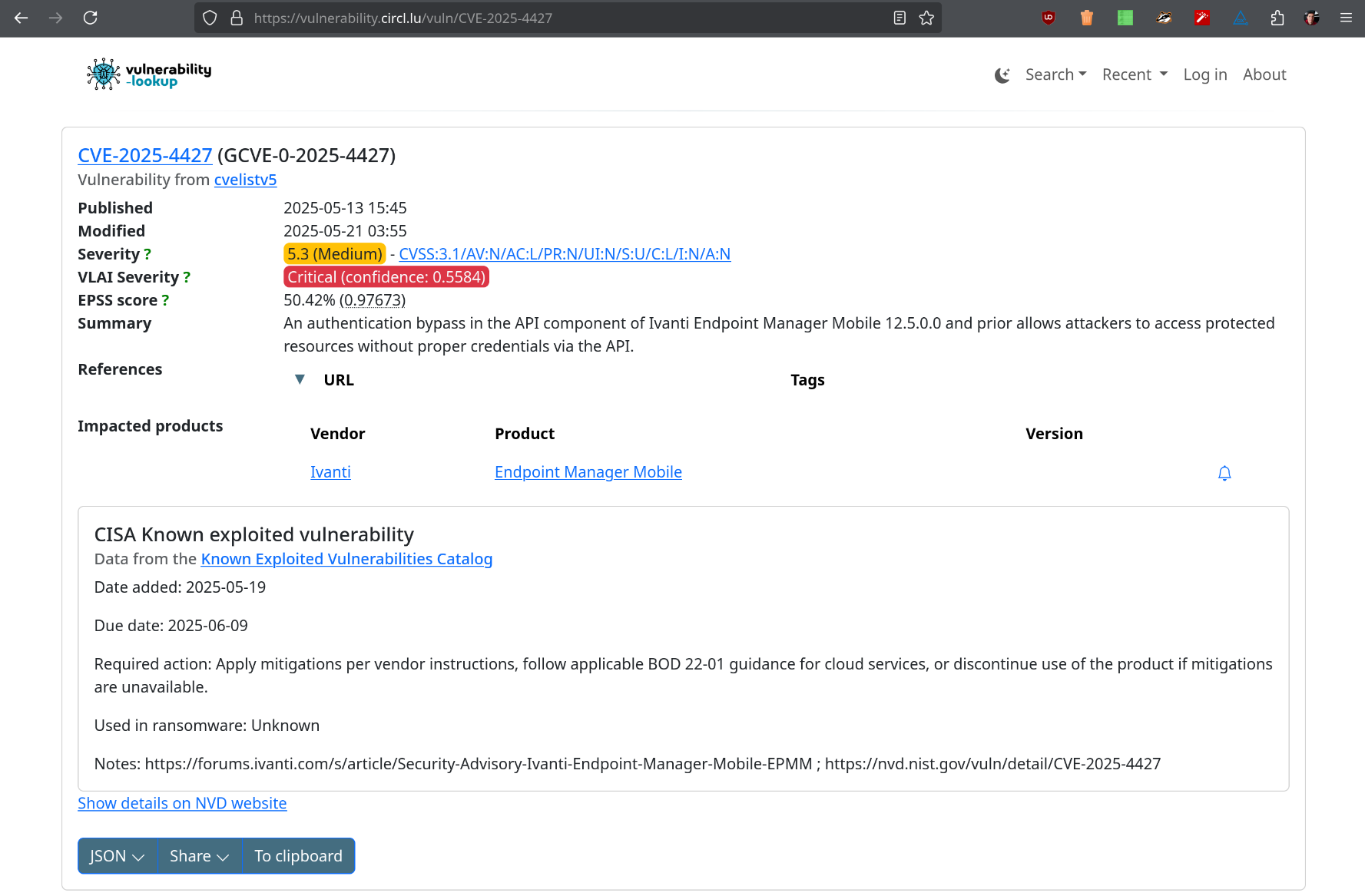Viewport: 1365px width, 896px height.
Task: Click the Notes line with Ivanti forum URL
Action: click(x=628, y=764)
